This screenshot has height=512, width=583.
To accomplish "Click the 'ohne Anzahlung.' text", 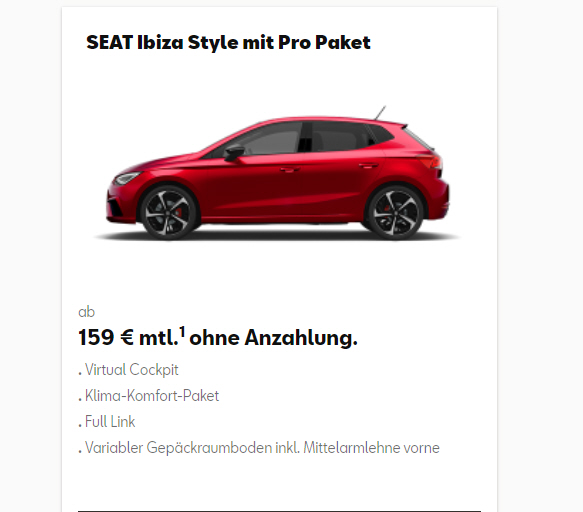I will click(x=273, y=338).
